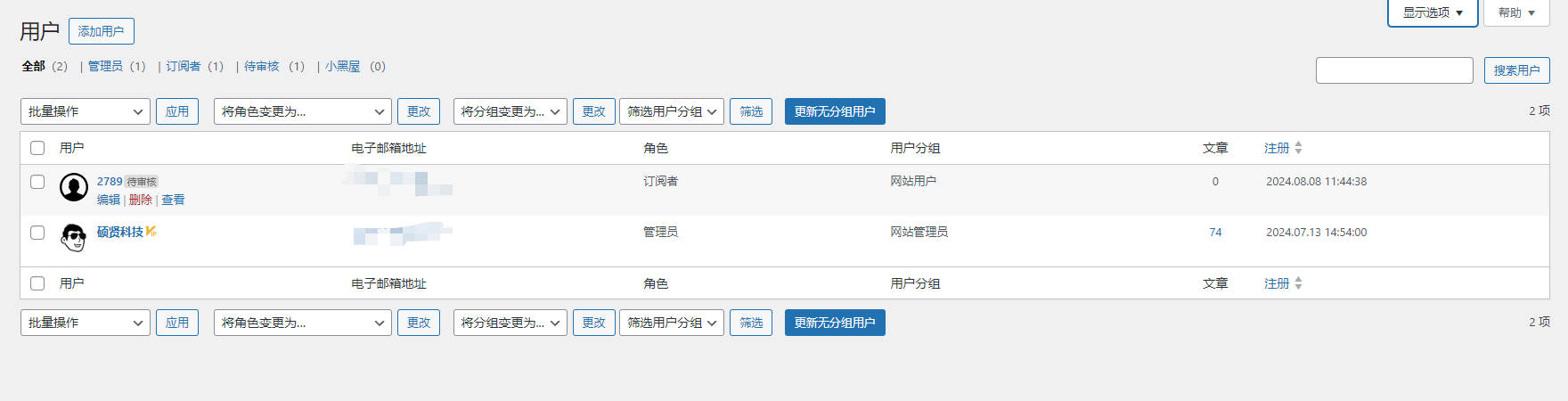Image resolution: width=1568 pixels, height=401 pixels.
Task: Open the top 将分组变更为 dropdown
Action: (x=510, y=111)
